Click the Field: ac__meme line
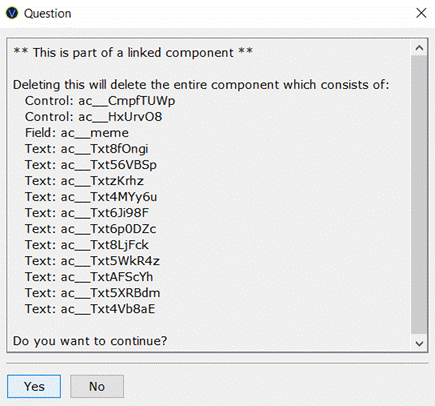 (77, 133)
